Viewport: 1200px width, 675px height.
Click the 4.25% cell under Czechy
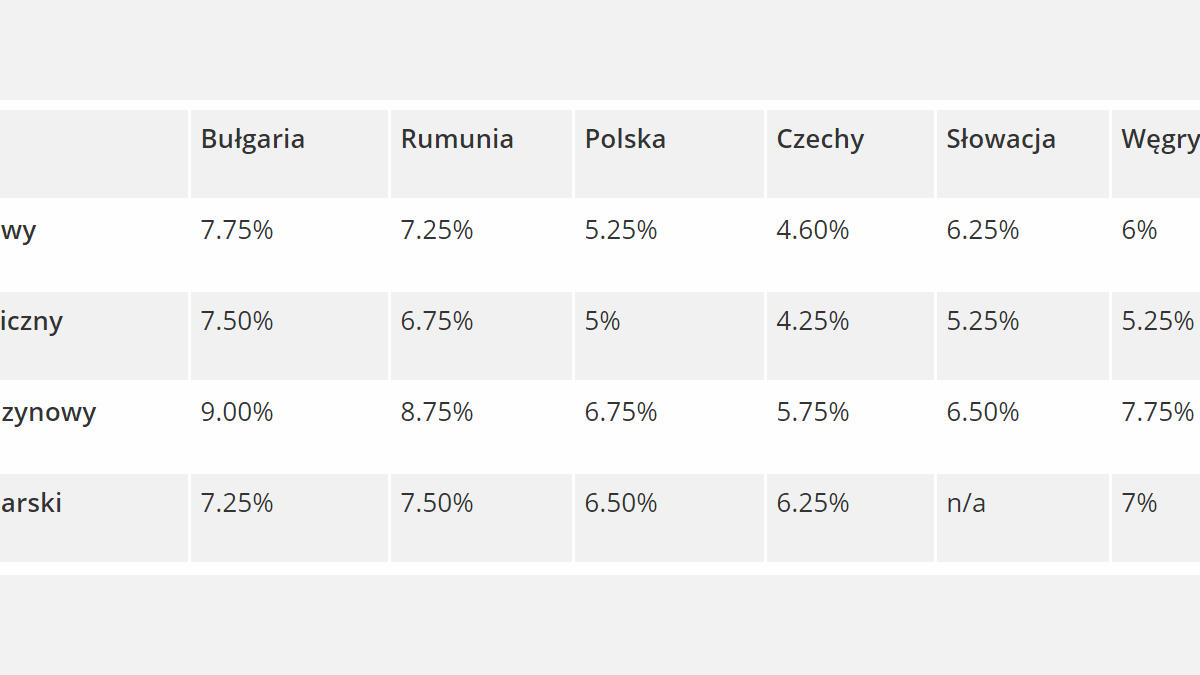812,321
